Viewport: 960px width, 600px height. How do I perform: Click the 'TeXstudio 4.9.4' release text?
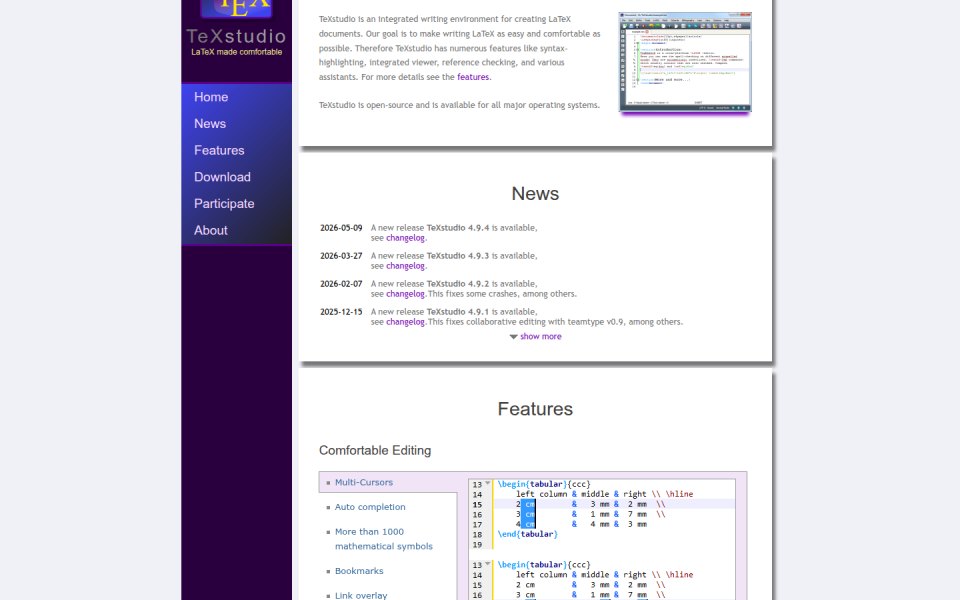[458, 228]
